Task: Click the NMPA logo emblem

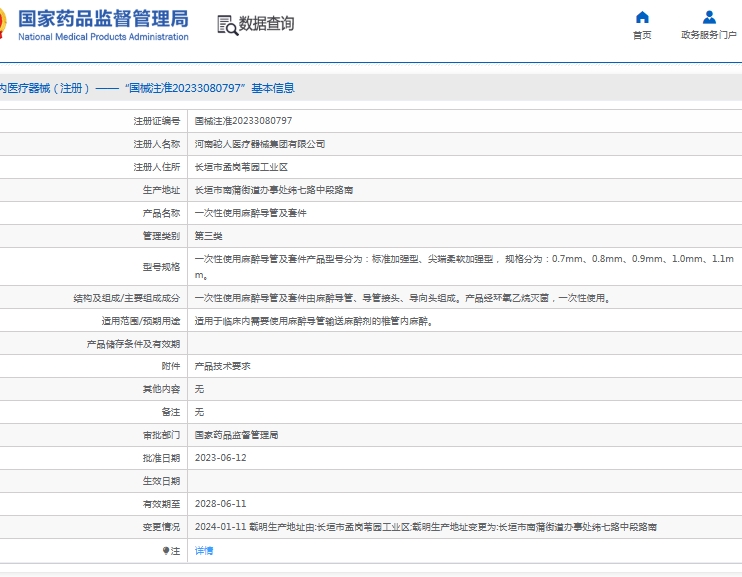Action: coord(3,23)
